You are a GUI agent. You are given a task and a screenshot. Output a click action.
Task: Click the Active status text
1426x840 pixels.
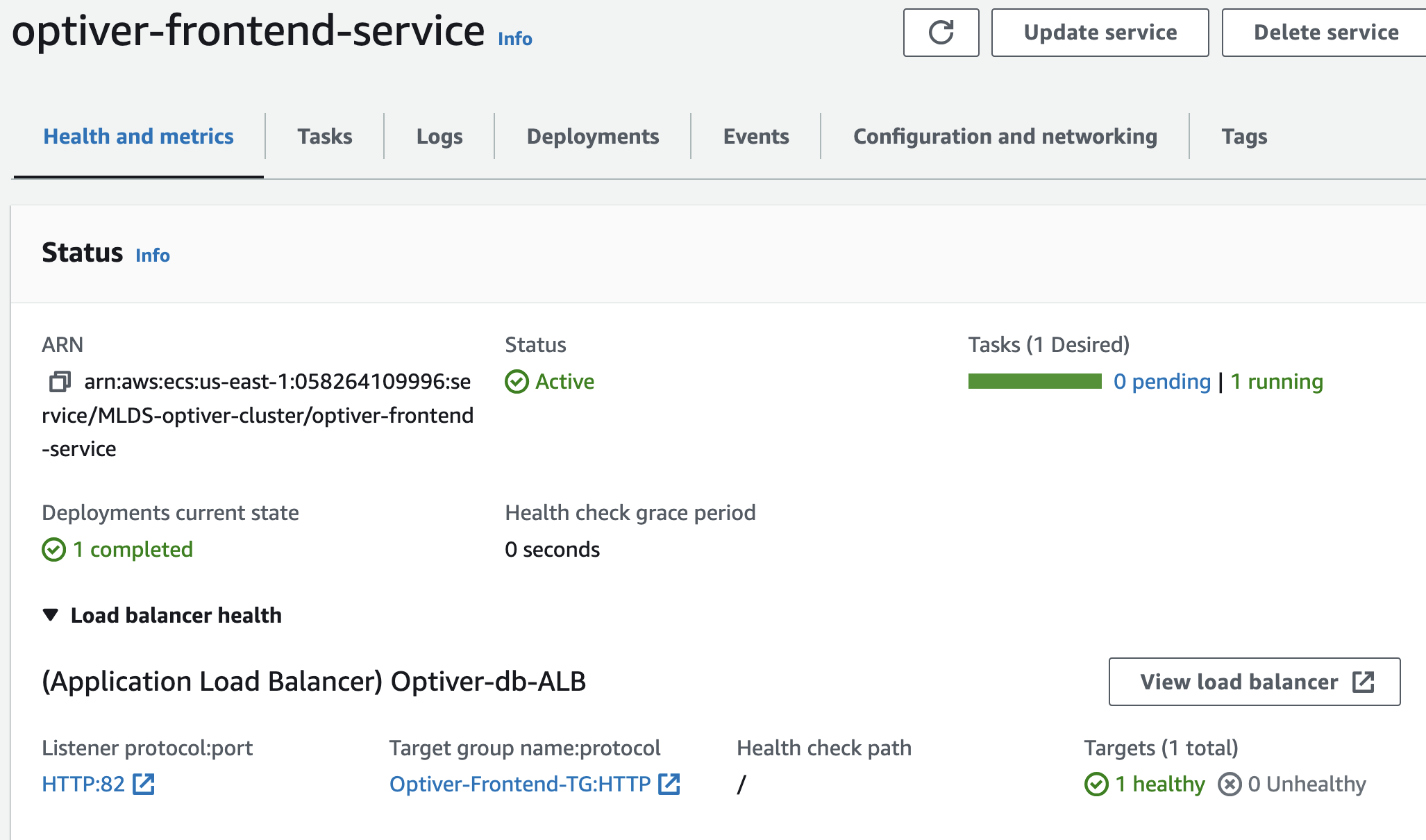coord(564,381)
